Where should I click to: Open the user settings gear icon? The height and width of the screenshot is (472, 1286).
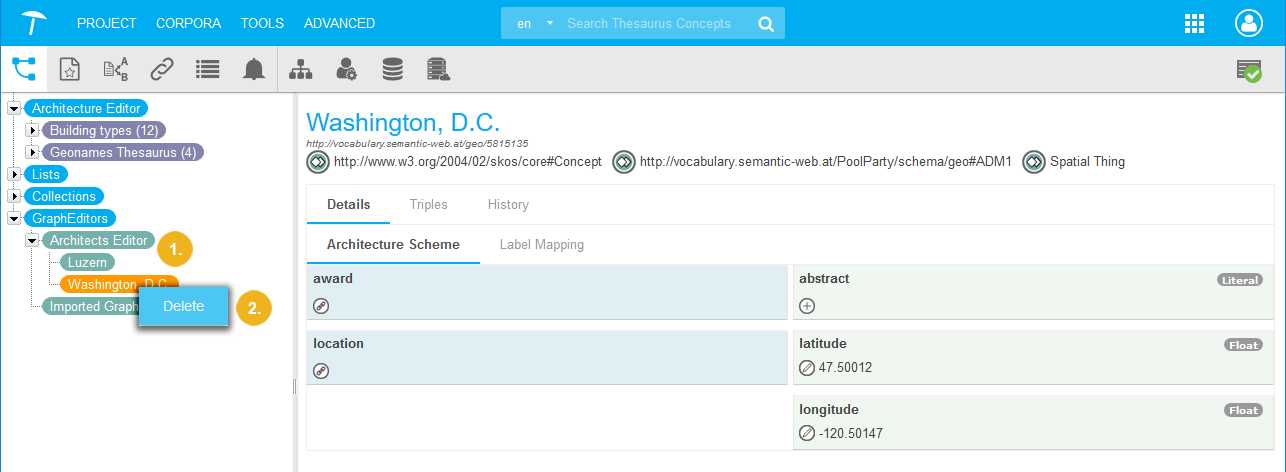click(x=347, y=69)
